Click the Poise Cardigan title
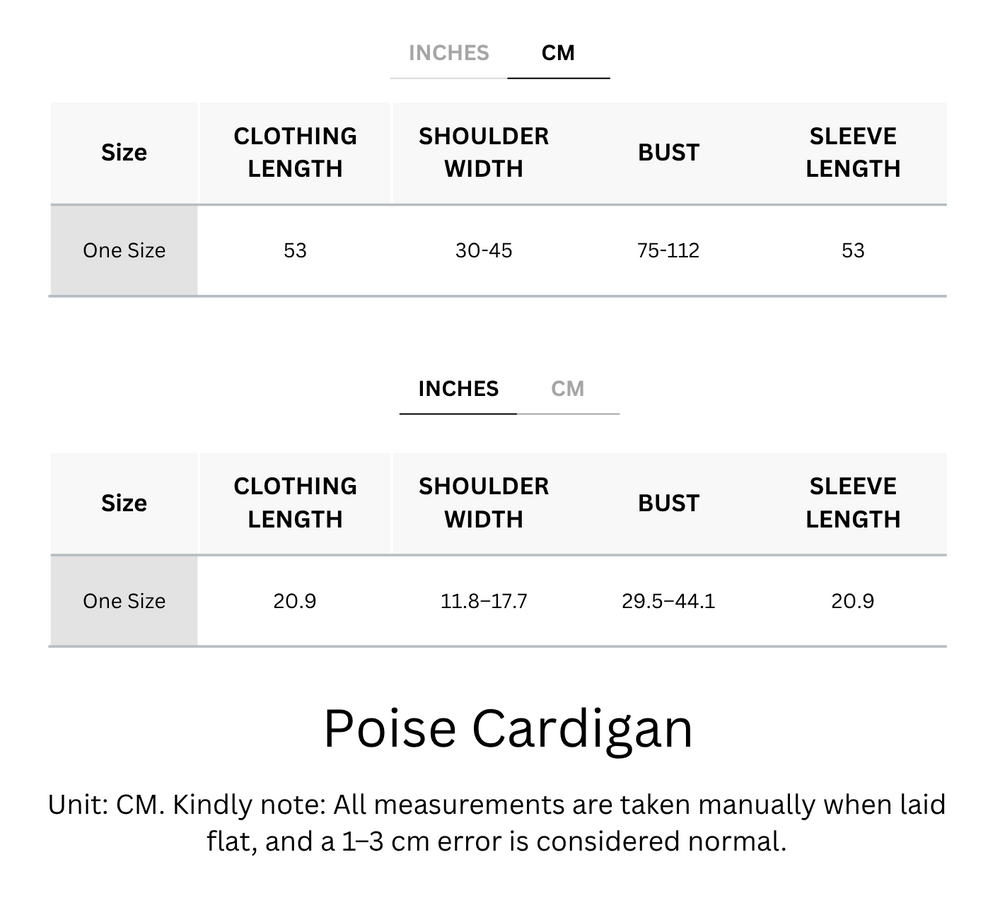The width and height of the screenshot is (1000, 898). (508, 729)
